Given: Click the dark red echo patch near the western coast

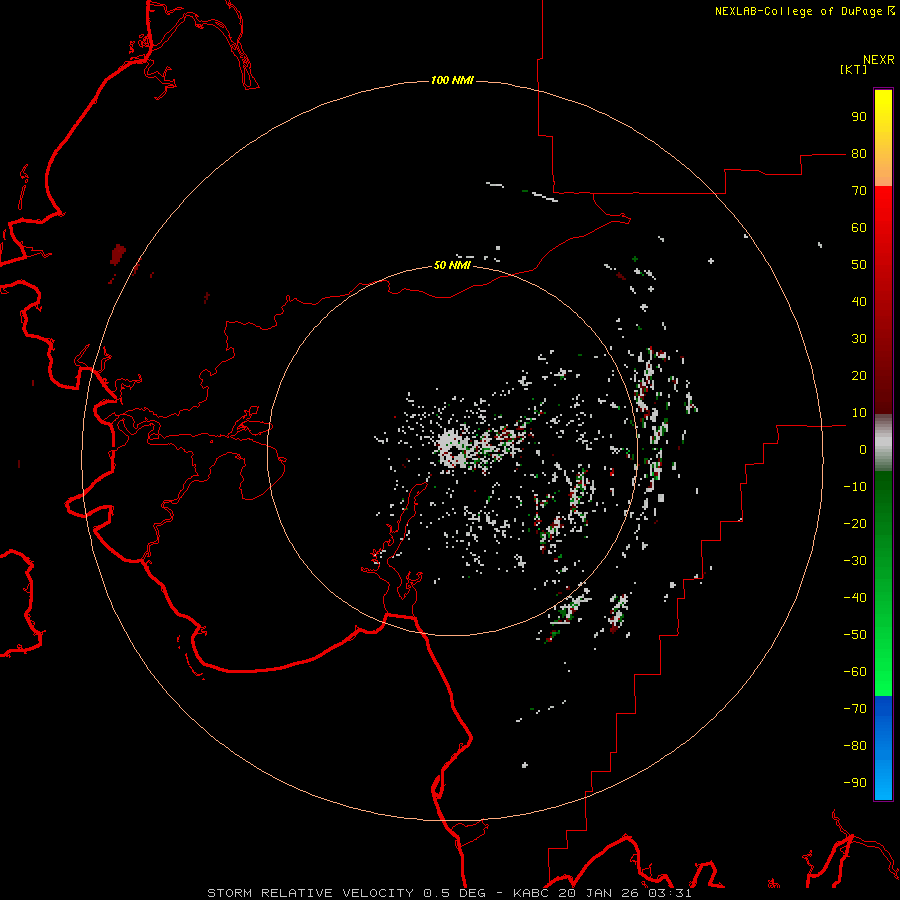Looking at the screenshot, I should (x=118, y=253).
